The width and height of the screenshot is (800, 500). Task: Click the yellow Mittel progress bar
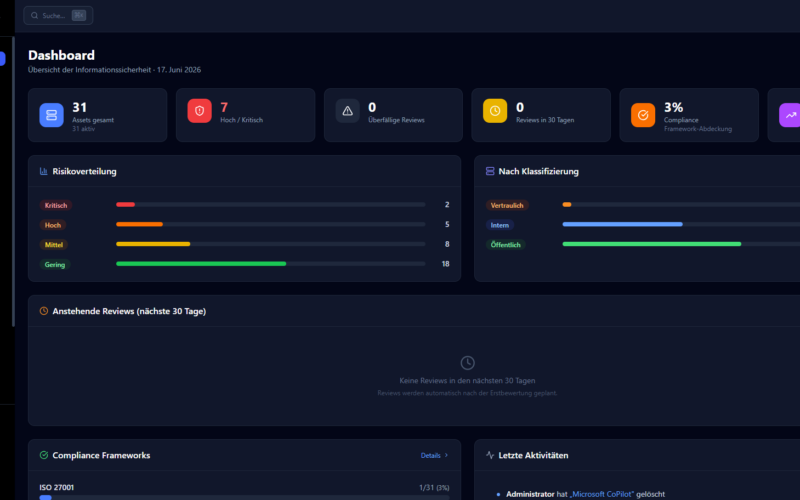click(x=153, y=244)
